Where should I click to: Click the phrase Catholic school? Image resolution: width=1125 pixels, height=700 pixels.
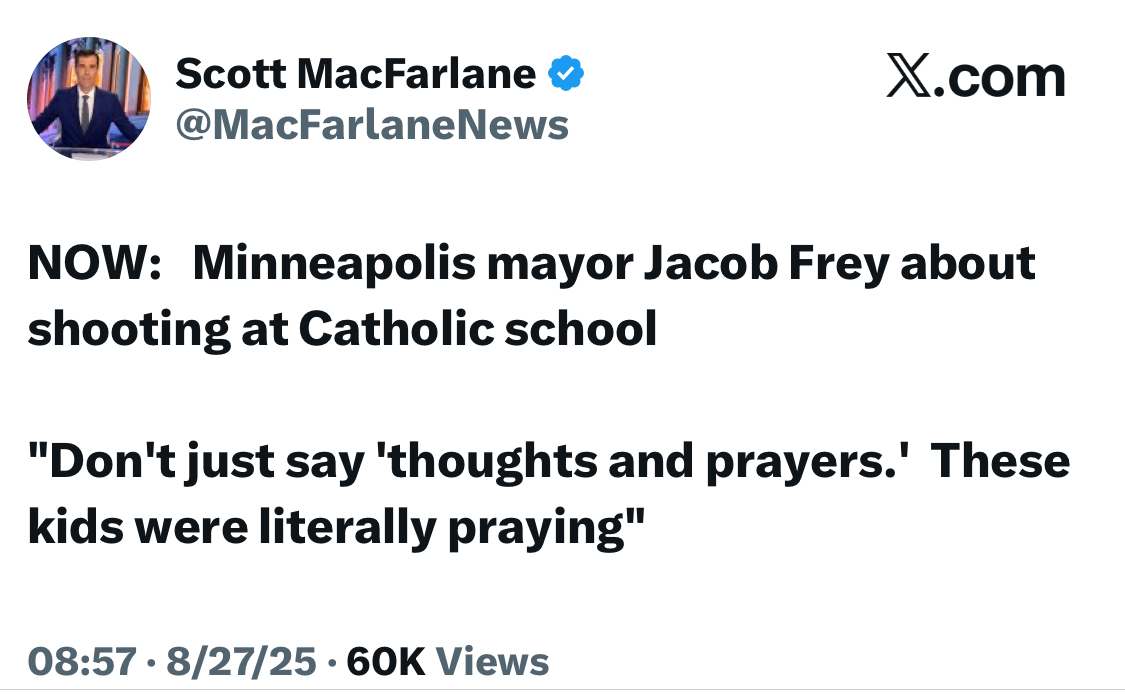478,329
